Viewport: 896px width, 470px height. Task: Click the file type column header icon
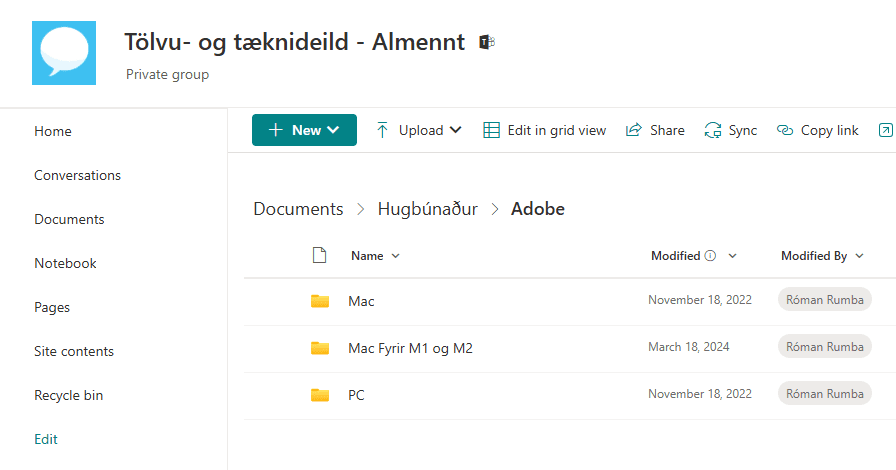[320, 255]
